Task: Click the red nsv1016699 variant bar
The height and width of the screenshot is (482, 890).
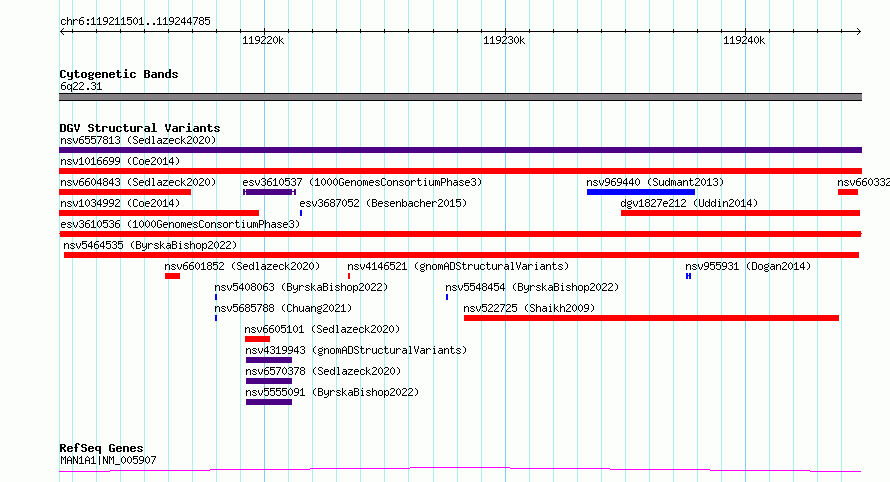Action: (x=460, y=171)
